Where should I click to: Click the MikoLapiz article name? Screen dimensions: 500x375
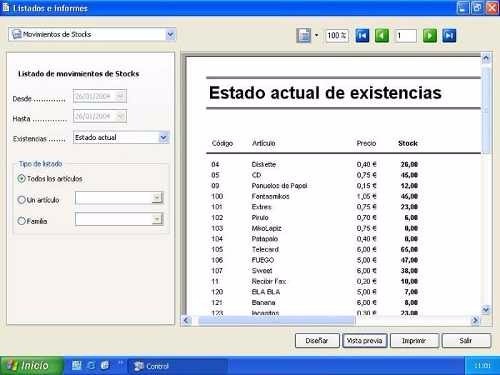click(x=266, y=228)
